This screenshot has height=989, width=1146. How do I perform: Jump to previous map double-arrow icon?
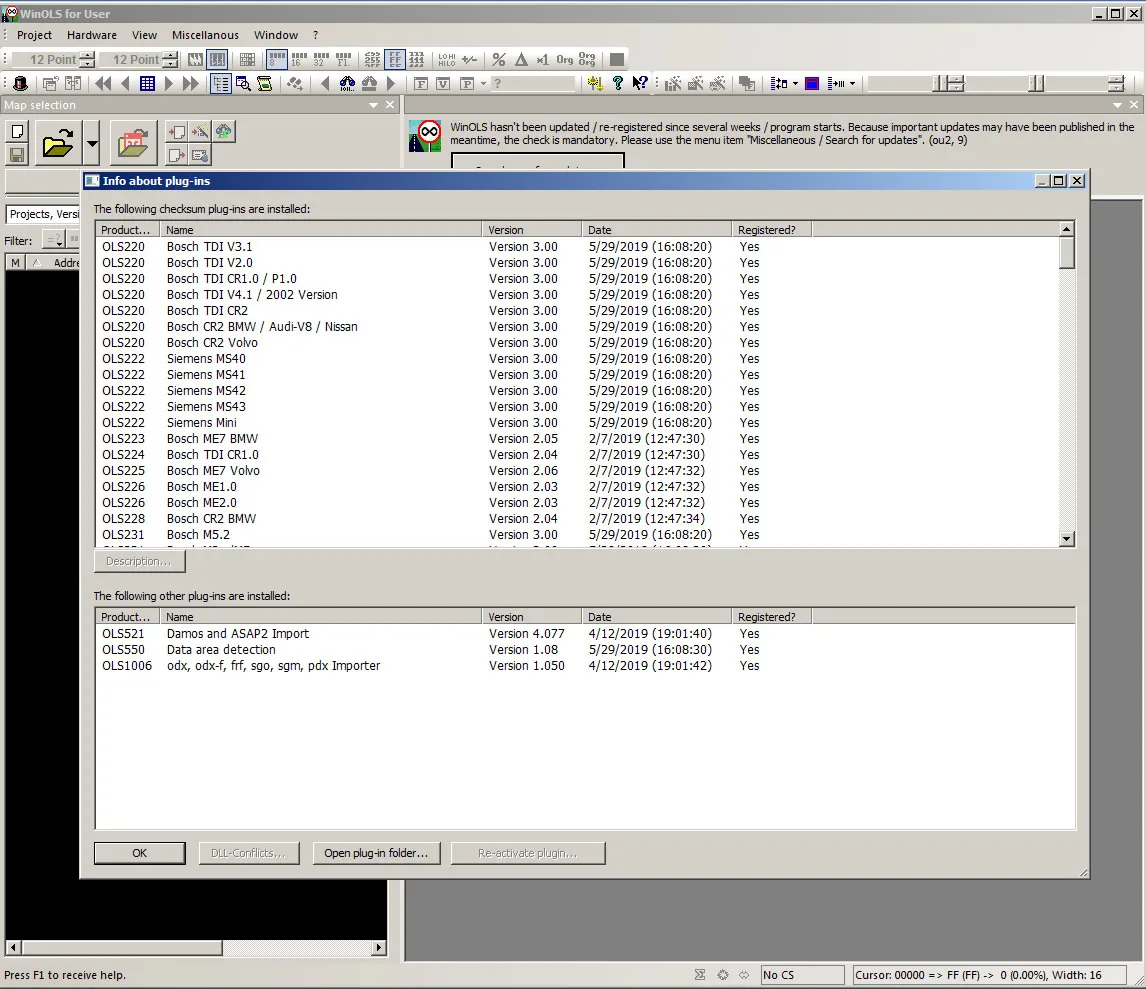[104, 83]
